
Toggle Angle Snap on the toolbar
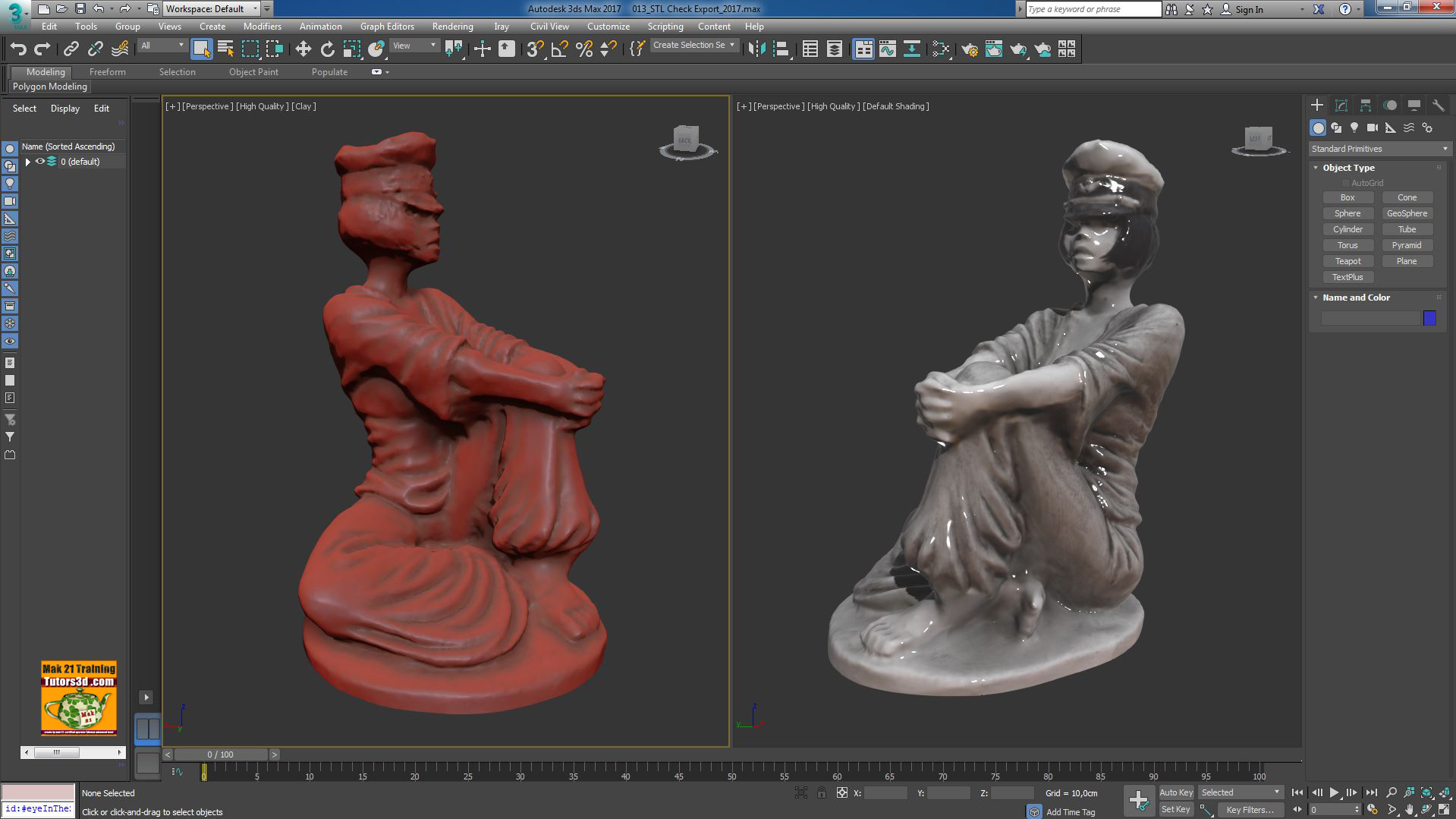558,49
